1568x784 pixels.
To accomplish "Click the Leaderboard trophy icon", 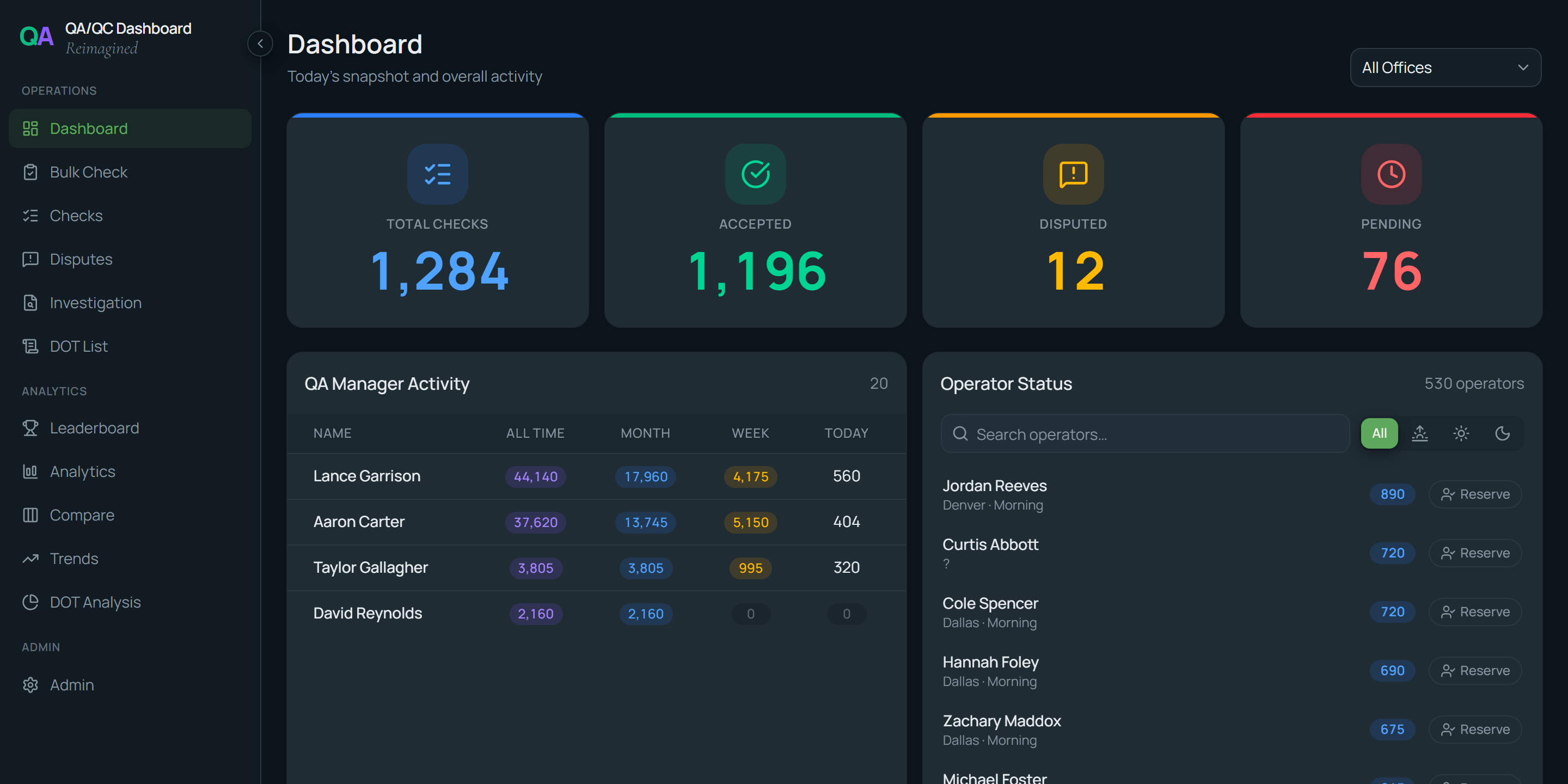I will click(30, 428).
